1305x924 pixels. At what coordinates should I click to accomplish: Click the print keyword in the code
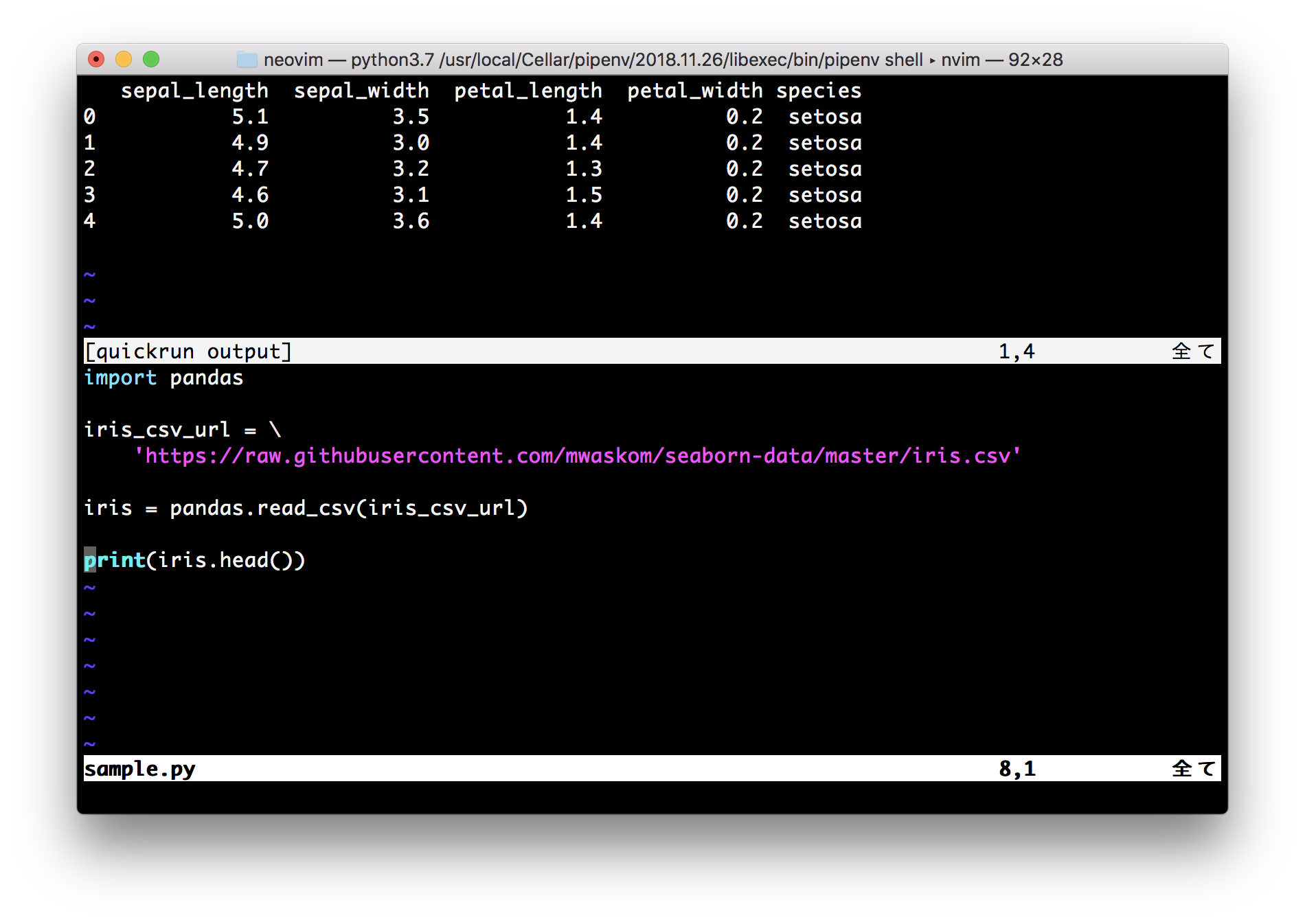click(x=115, y=561)
